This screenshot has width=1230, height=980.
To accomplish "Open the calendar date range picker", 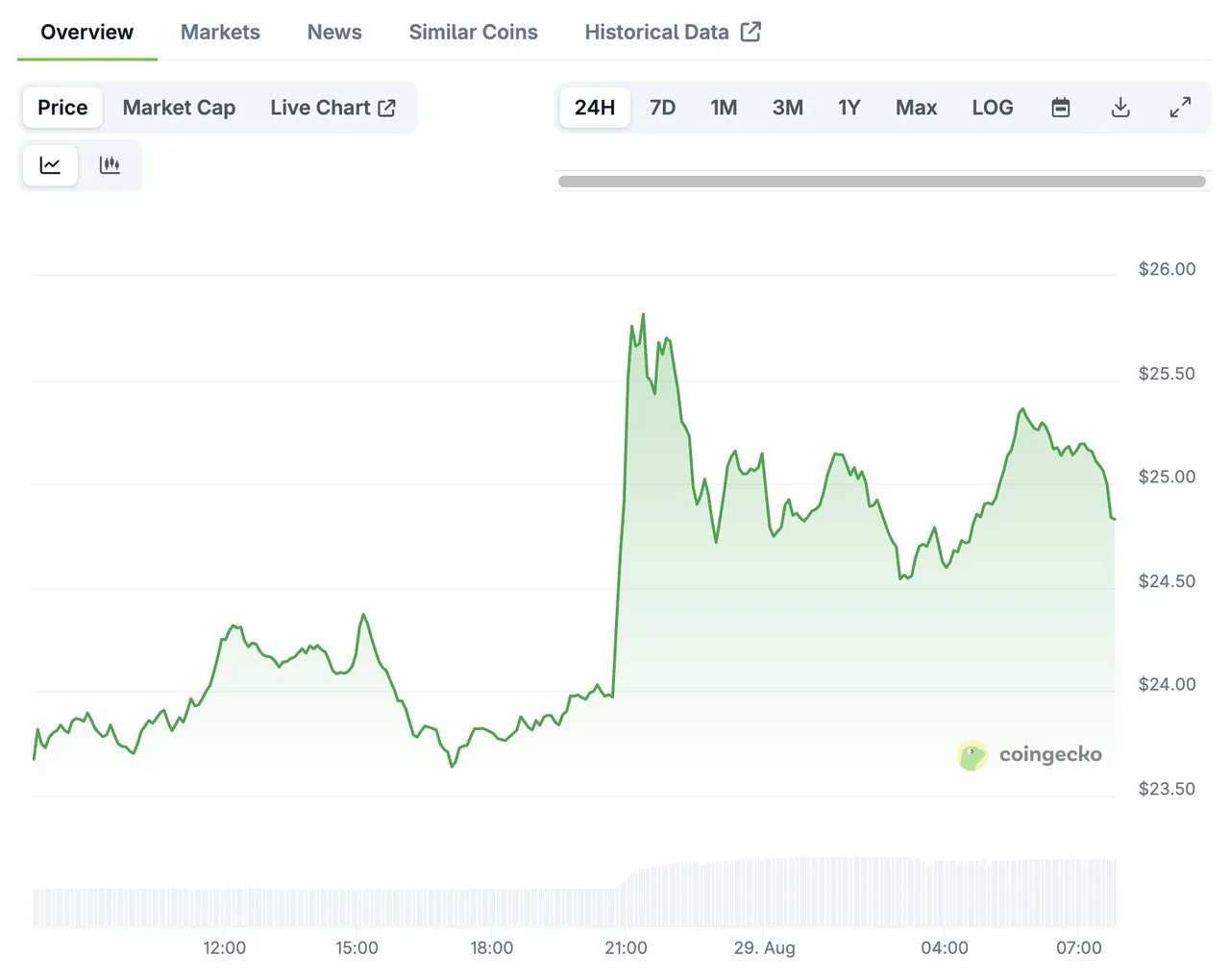I will click(1060, 108).
